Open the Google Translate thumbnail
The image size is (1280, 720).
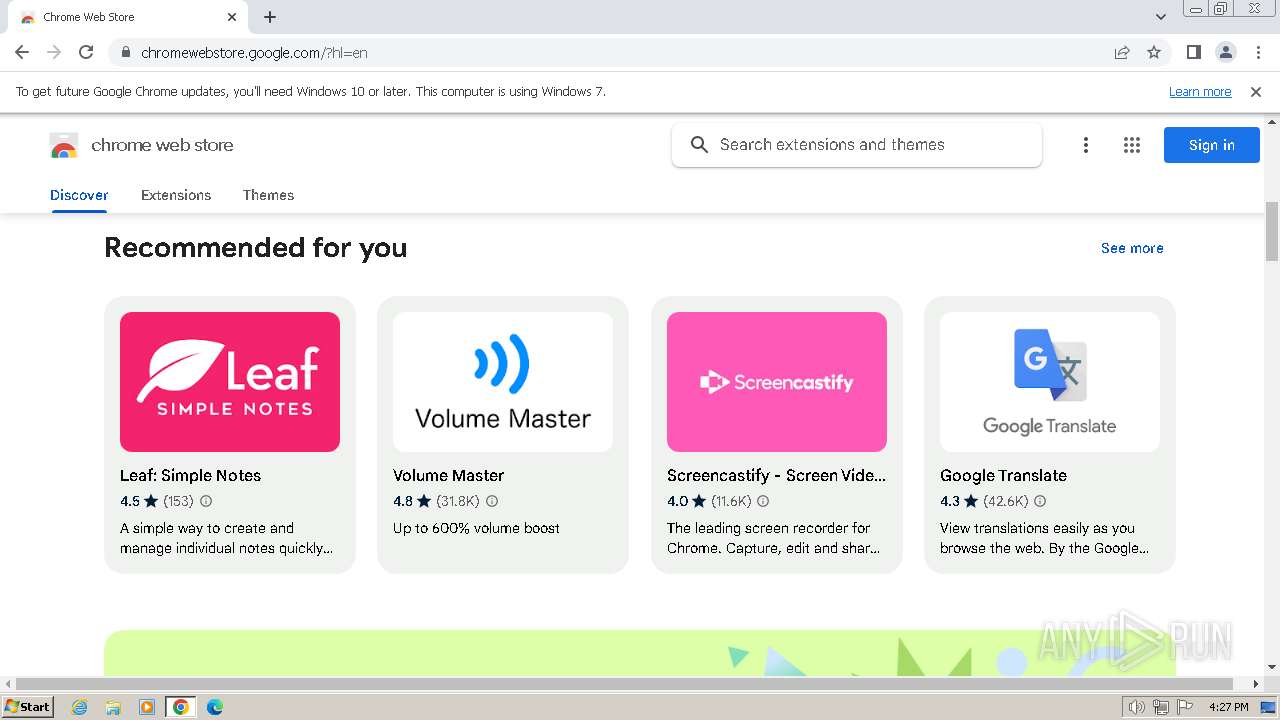[1050, 382]
